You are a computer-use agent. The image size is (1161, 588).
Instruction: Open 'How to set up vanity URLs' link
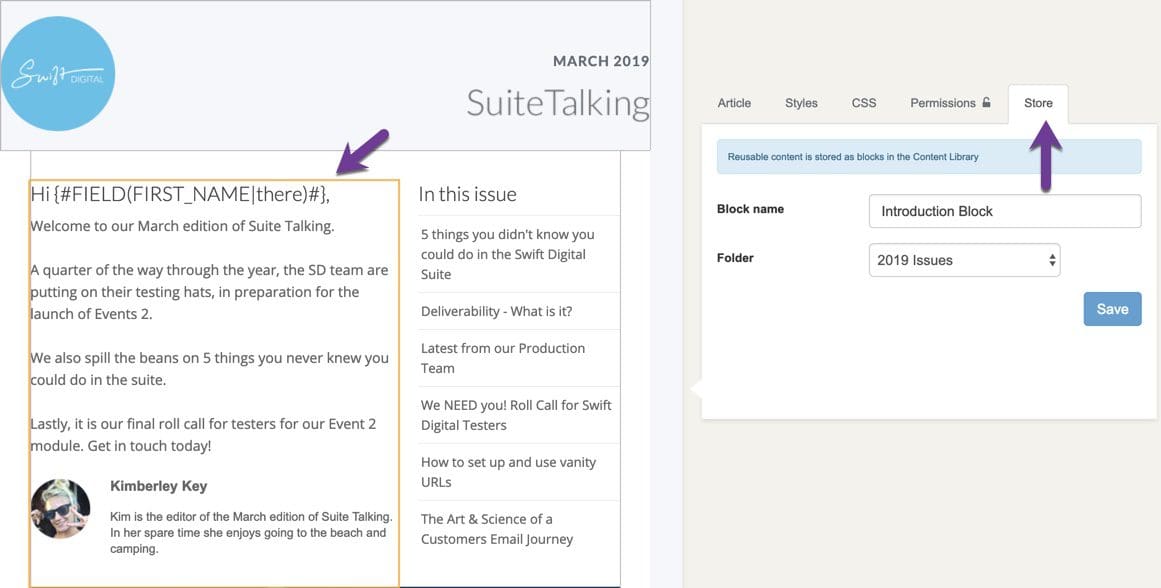click(x=509, y=472)
